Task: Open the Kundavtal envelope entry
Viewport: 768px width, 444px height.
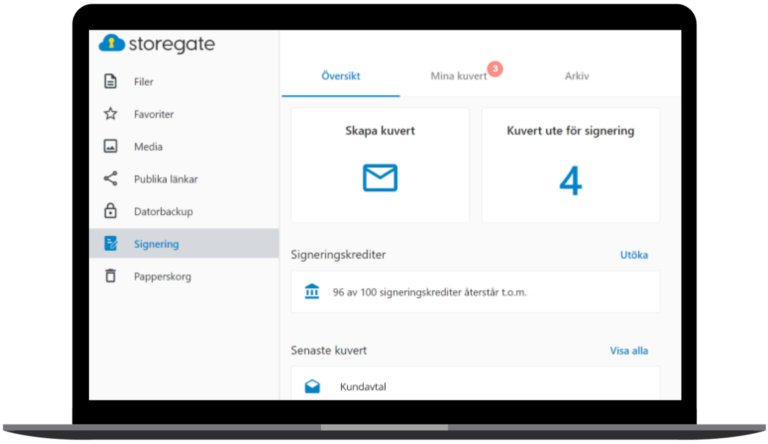Action: [363, 386]
